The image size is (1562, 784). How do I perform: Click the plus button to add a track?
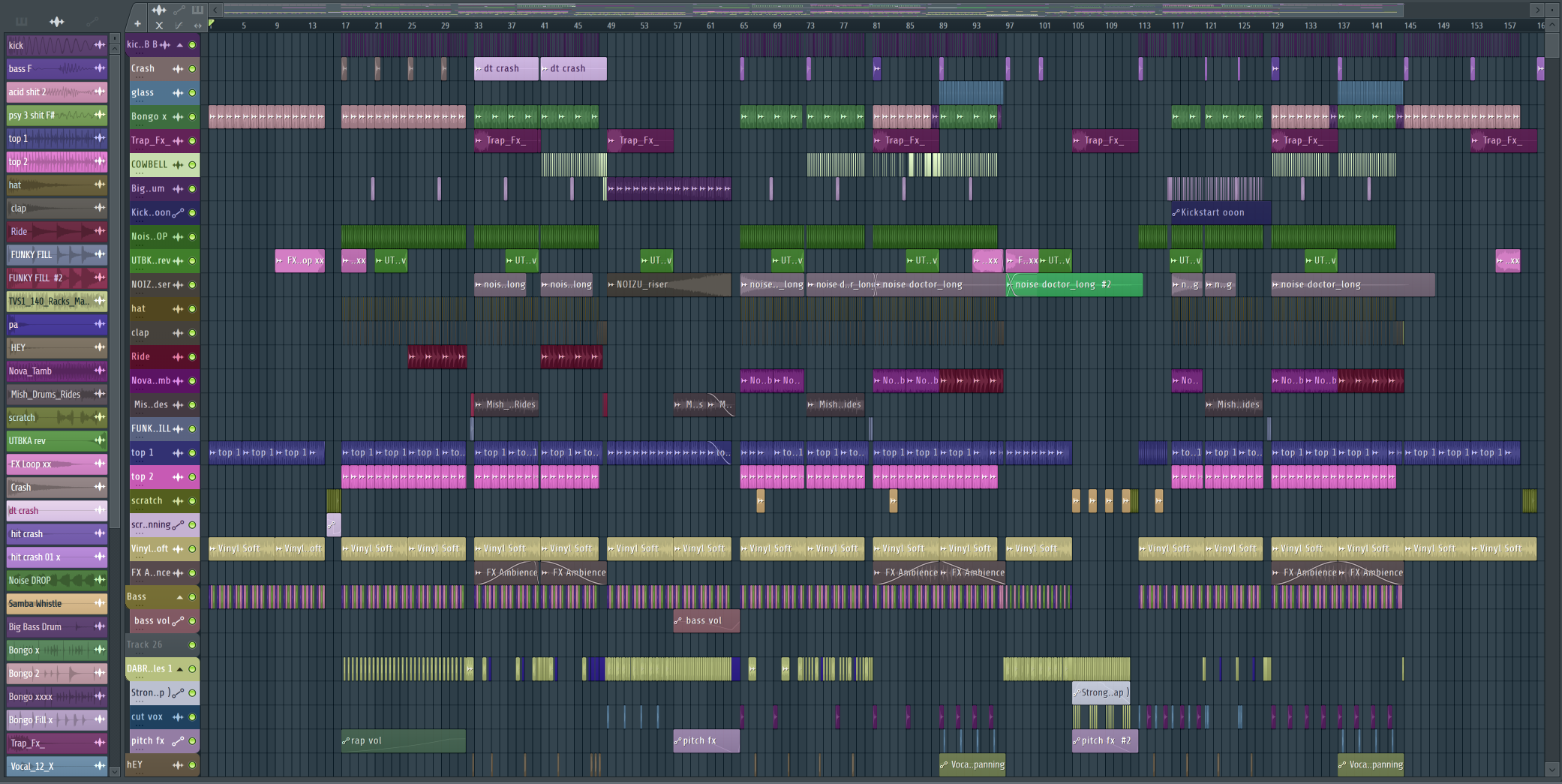click(137, 25)
